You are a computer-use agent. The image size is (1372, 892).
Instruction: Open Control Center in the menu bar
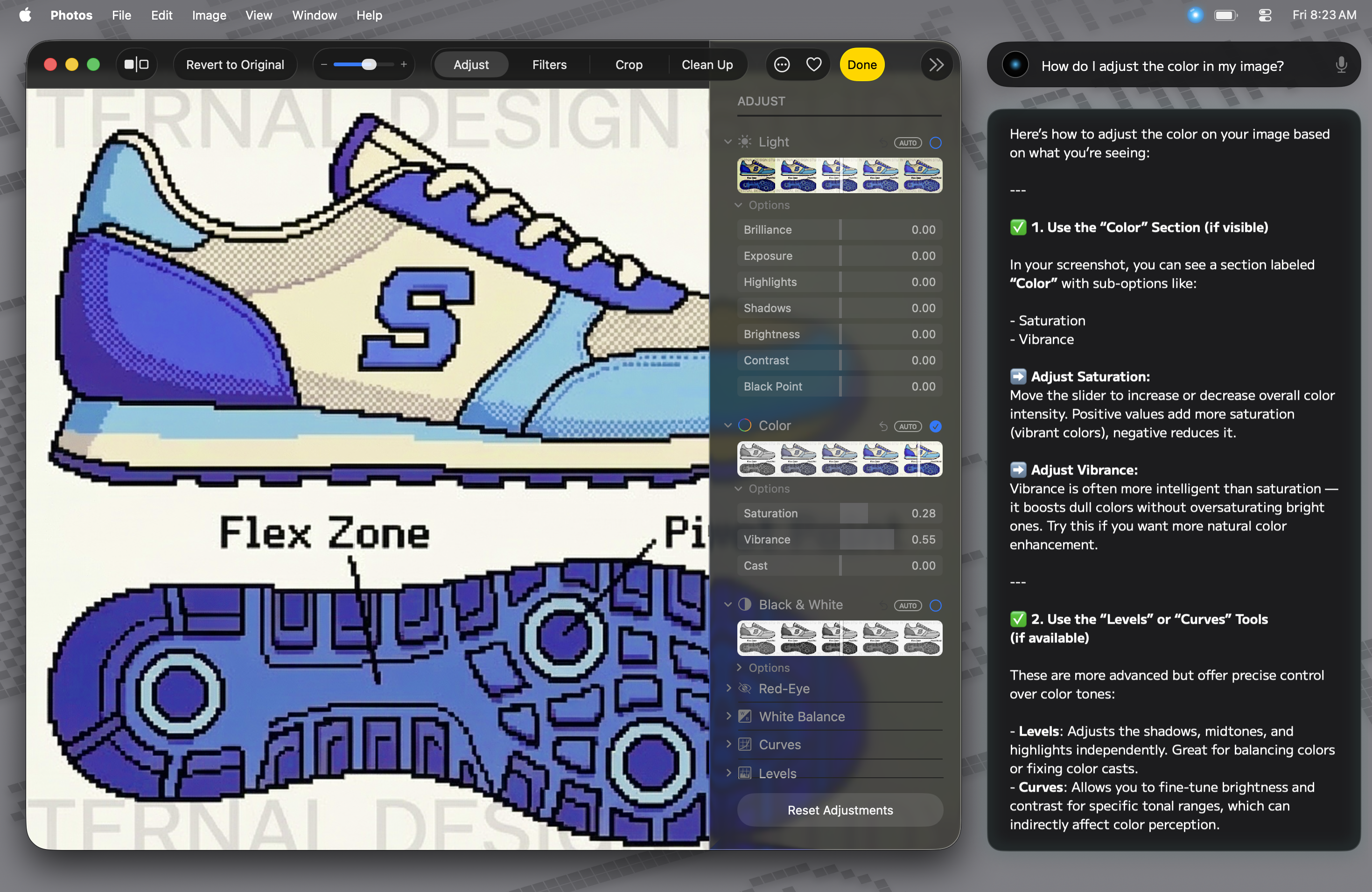1265,15
